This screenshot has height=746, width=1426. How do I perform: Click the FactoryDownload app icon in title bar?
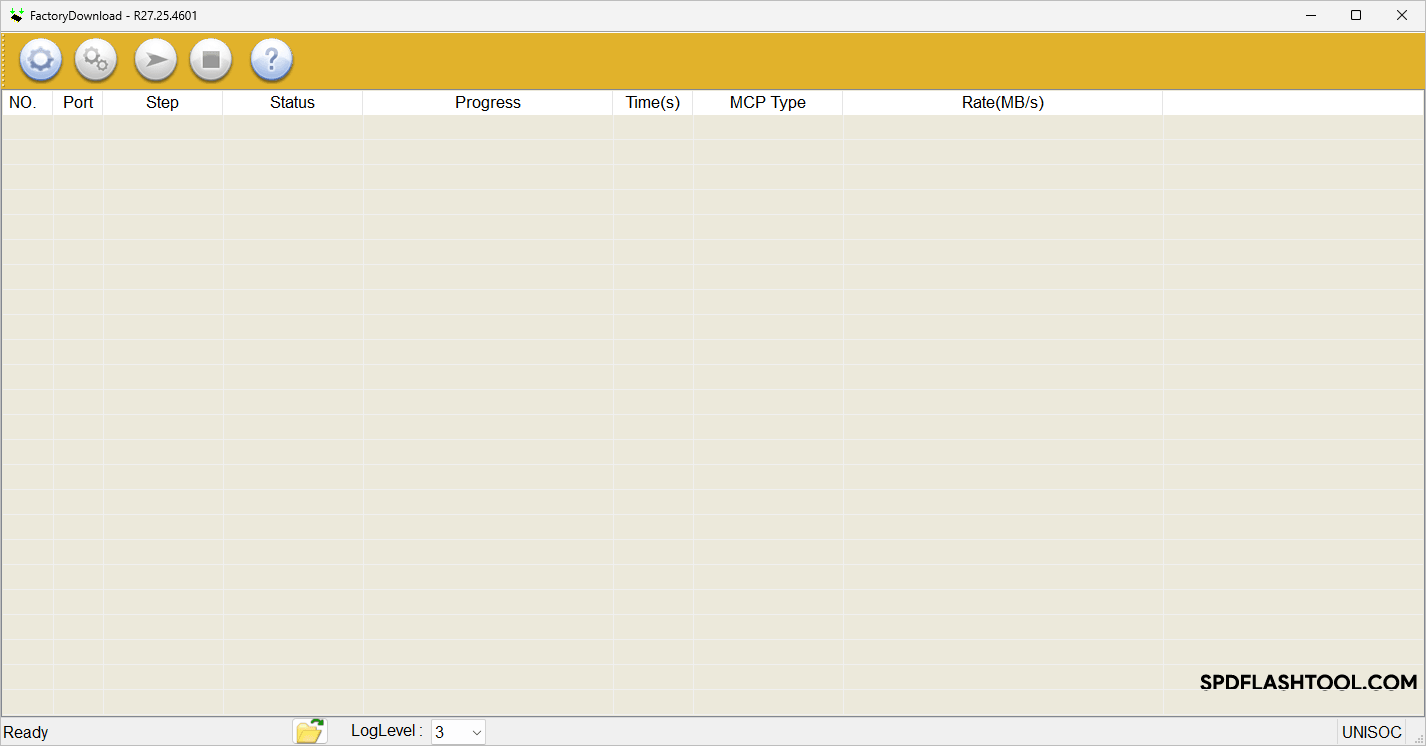tap(16, 15)
